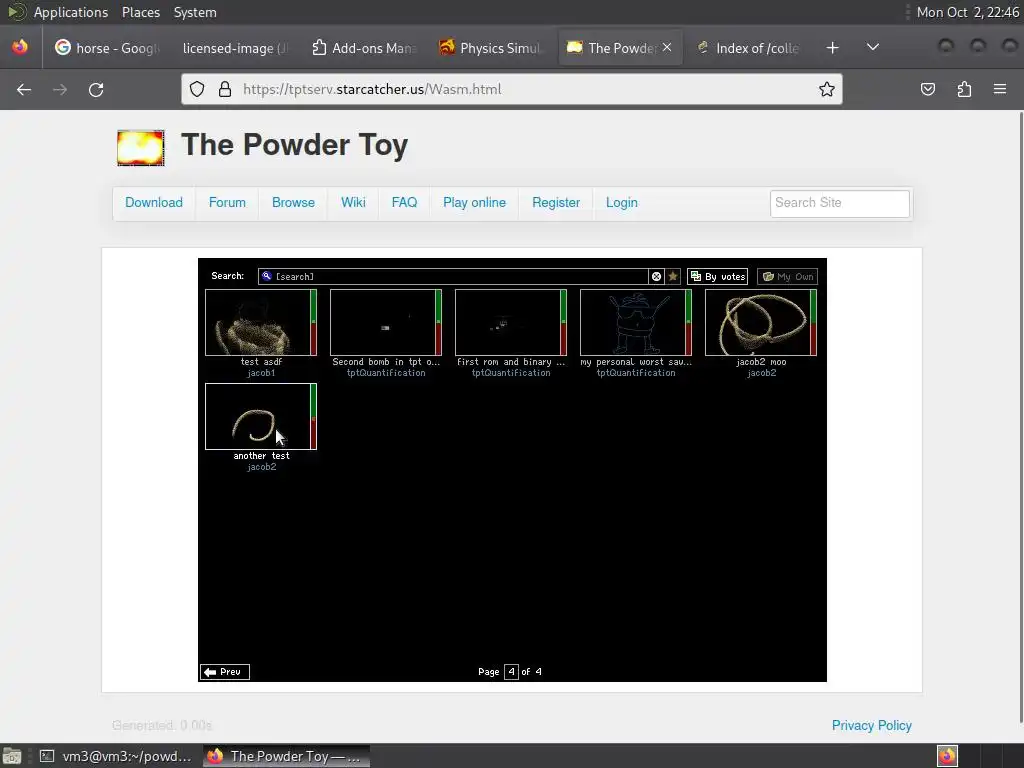The width and height of the screenshot is (1024, 768).
Task: Switch to the 'Index of /colle' tab
Action: (x=748, y=48)
